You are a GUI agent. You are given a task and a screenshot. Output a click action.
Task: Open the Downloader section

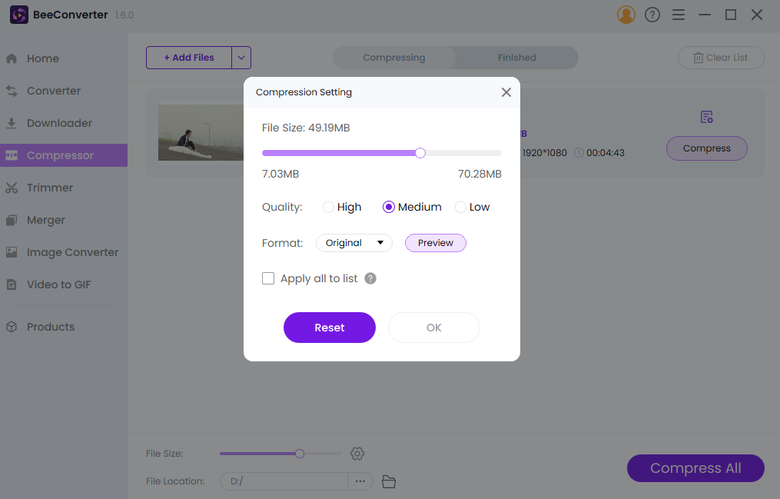[64, 123]
